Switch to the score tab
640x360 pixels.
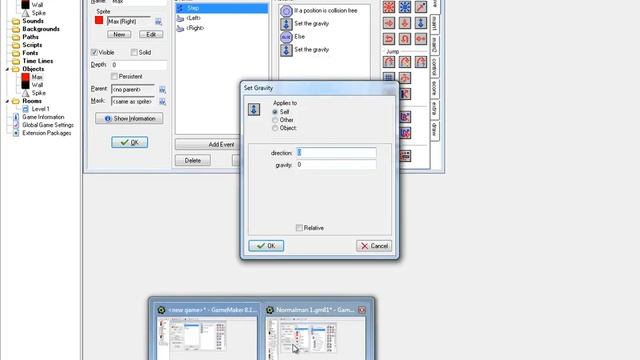click(434, 89)
